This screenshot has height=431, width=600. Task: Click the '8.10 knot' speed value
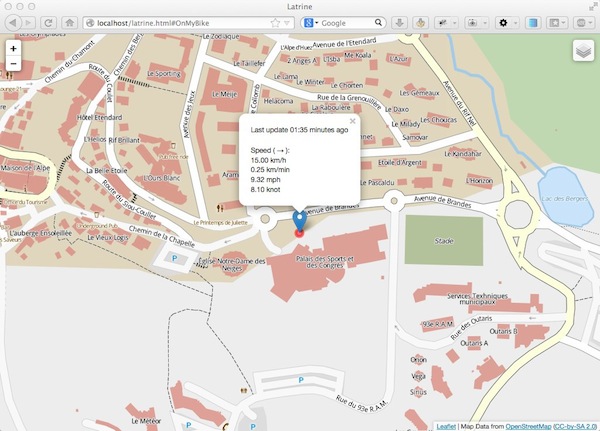(x=265, y=189)
